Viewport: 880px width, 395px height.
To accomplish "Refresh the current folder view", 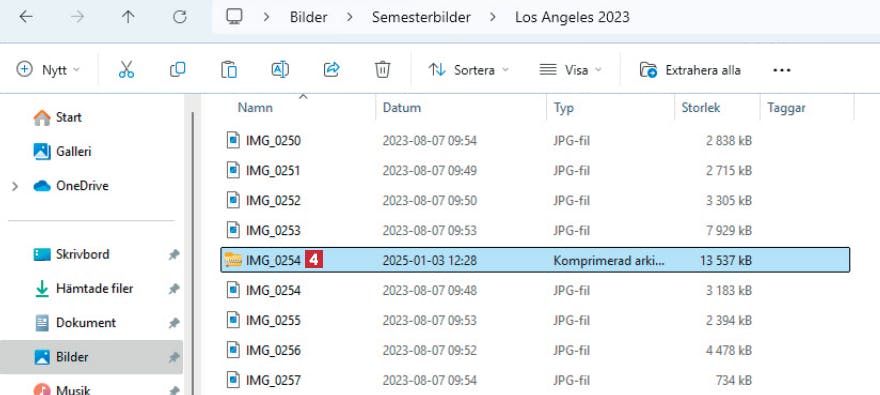I will point(180,17).
